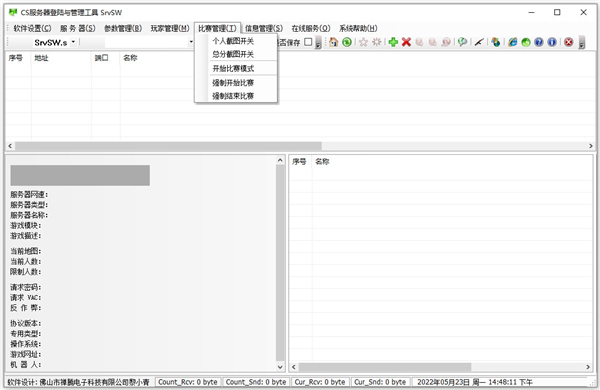Image resolution: width=600 pixels, height=390 pixels.
Task: Open the 在线服务(O) menu
Action: [310, 28]
